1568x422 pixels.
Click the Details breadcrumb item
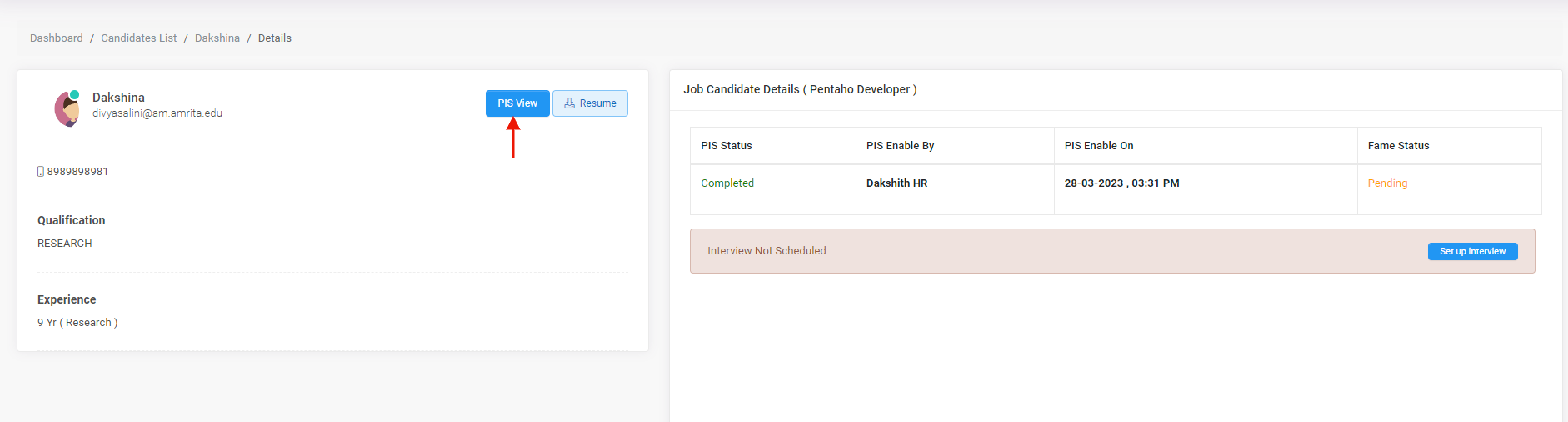(x=275, y=38)
